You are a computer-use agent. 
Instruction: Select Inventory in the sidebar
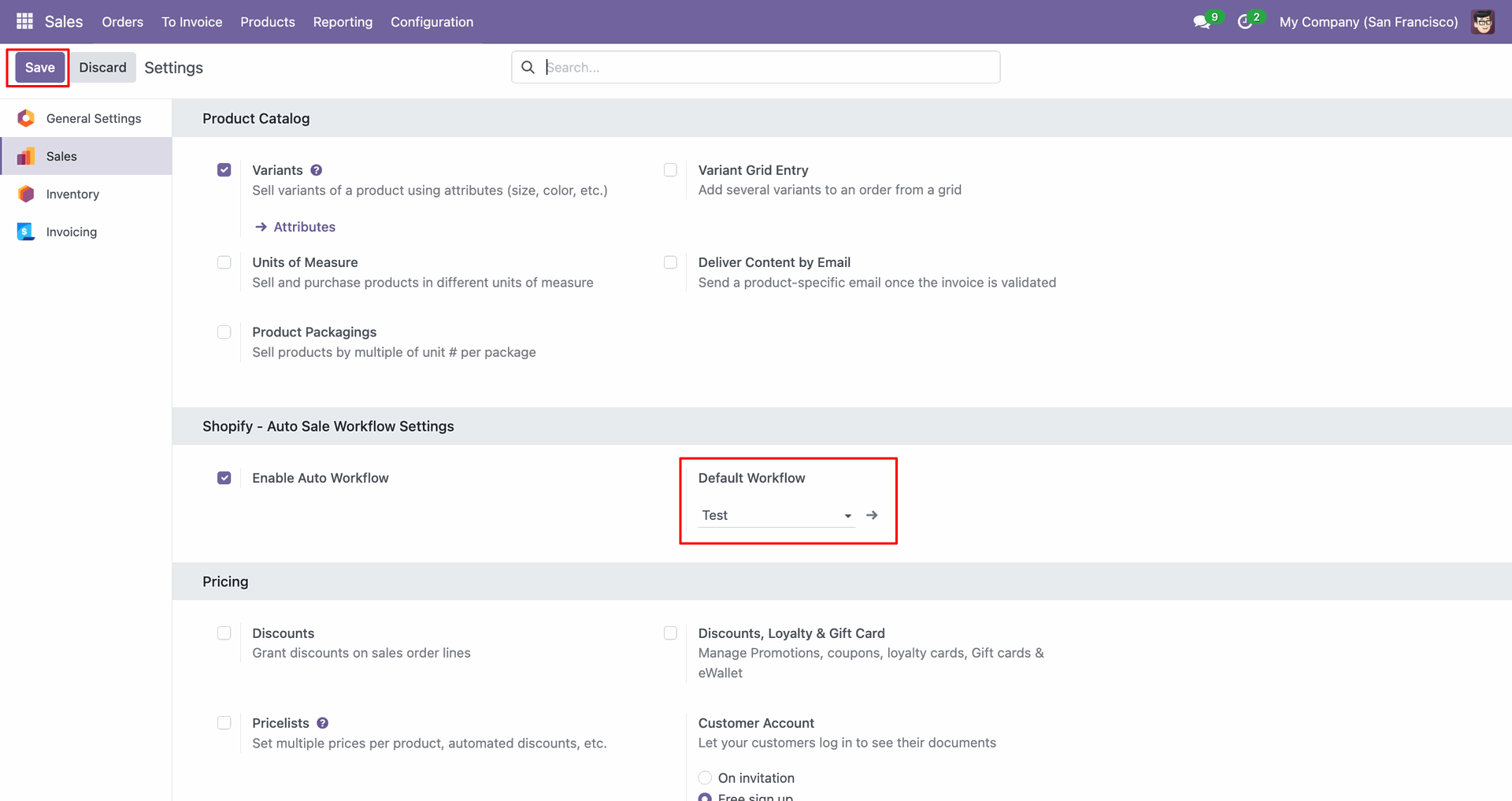[86, 194]
